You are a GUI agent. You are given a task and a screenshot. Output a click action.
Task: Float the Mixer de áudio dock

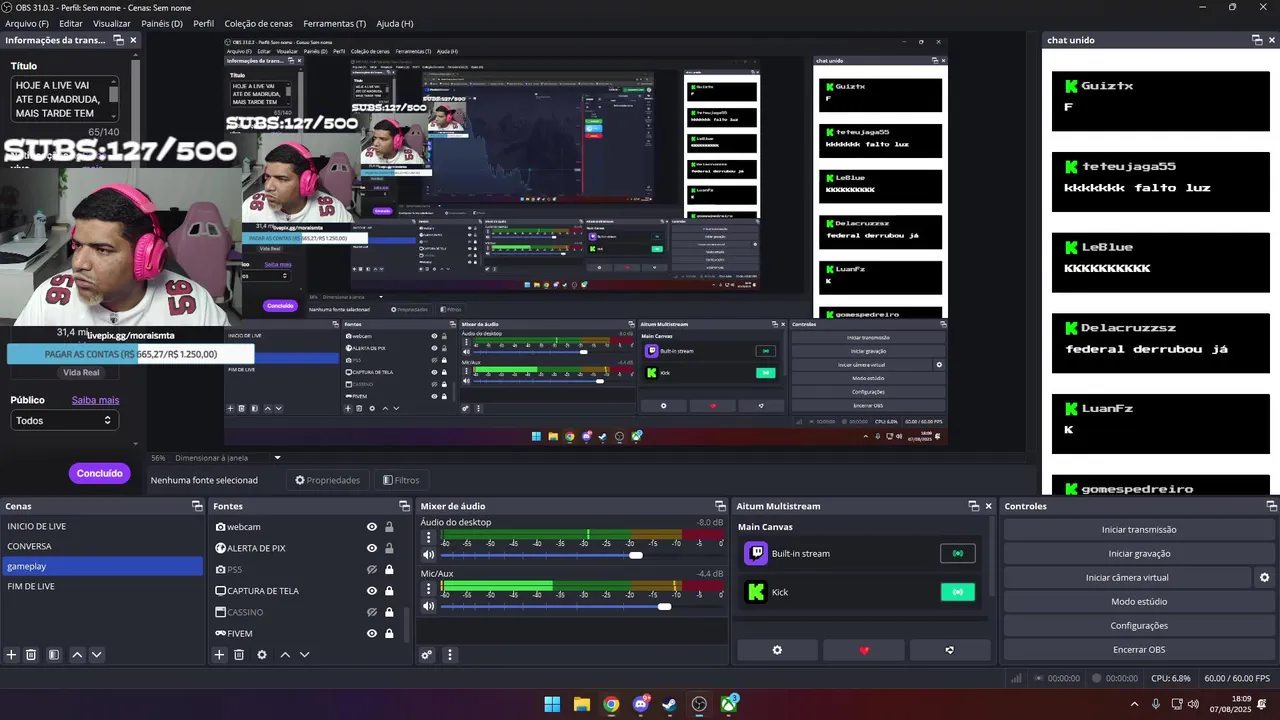click(719, 506)
